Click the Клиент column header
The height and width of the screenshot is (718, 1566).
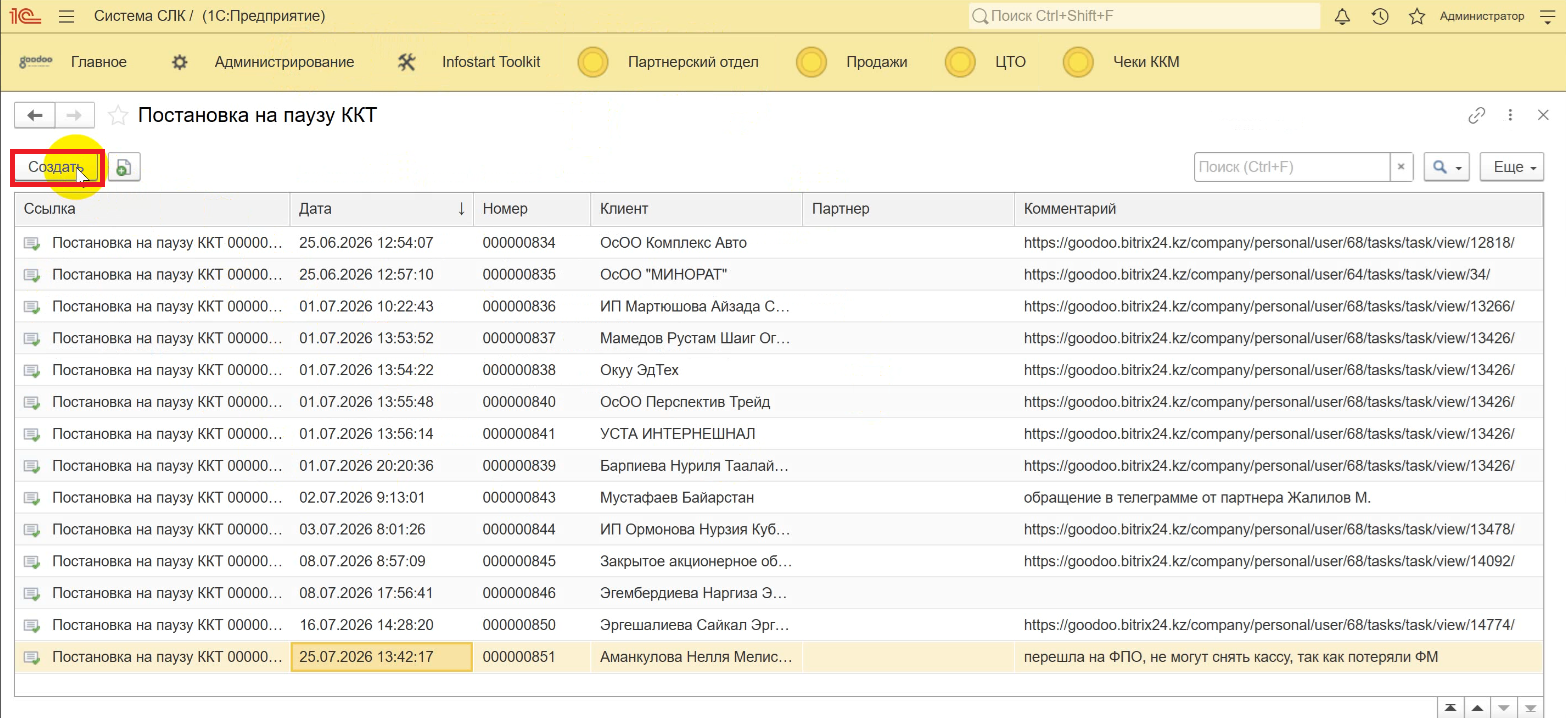click(697, 209)
